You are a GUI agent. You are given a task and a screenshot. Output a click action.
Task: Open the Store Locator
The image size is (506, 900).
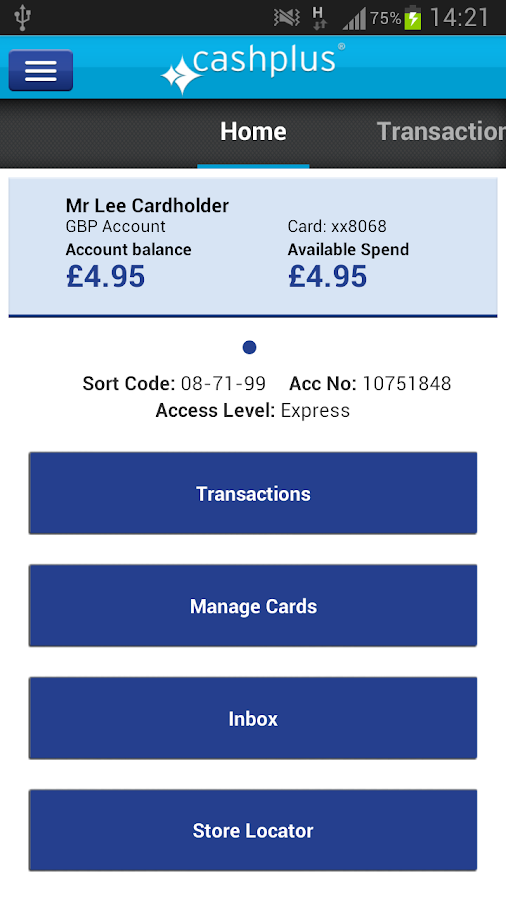pyautogui.click(x=253, y=830)
